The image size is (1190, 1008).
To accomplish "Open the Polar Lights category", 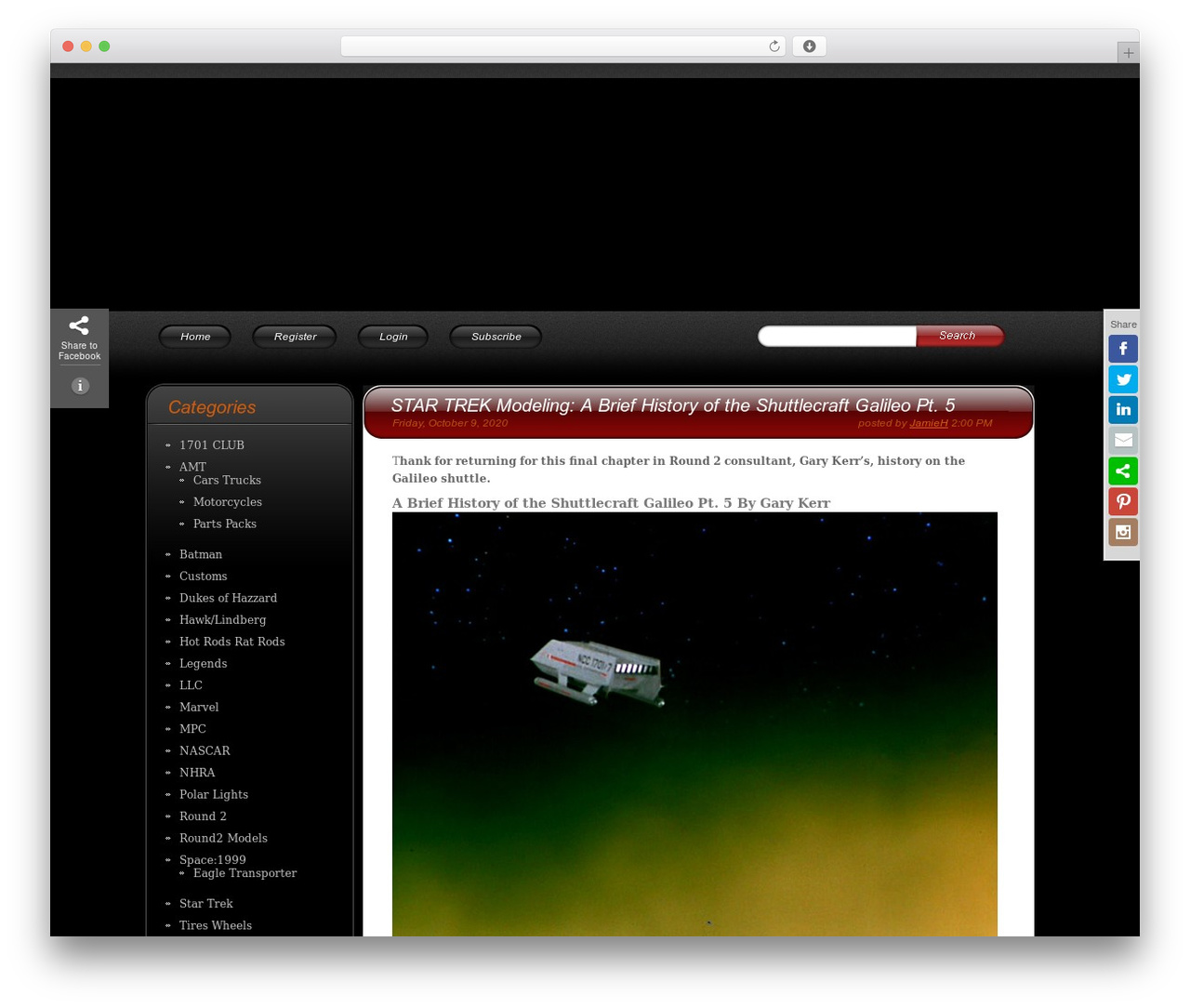I will coord(214,795).
